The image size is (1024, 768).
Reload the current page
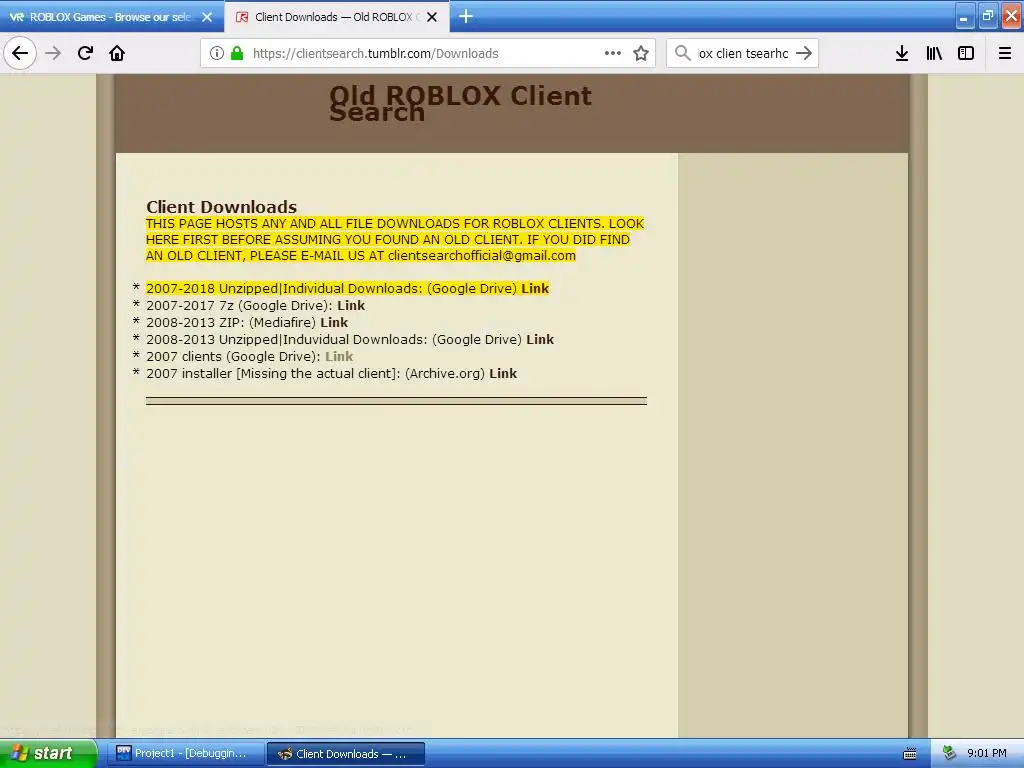tap(85, 53)
